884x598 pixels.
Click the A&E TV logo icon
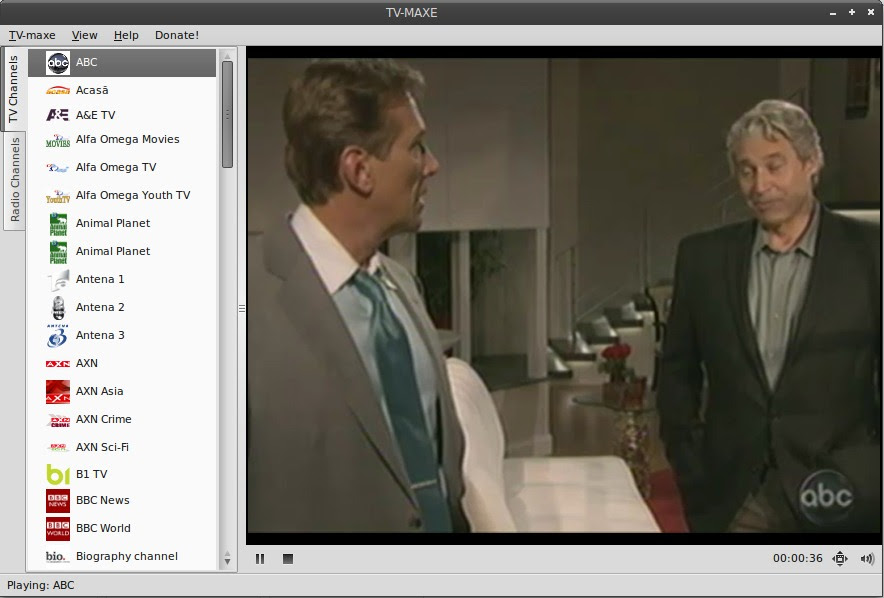58,115
